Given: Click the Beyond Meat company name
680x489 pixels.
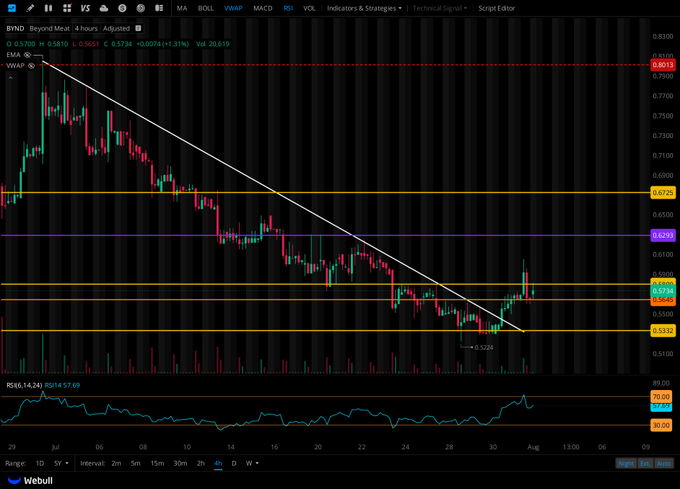Looking at the screenshot, I should [x=49, y=28].
